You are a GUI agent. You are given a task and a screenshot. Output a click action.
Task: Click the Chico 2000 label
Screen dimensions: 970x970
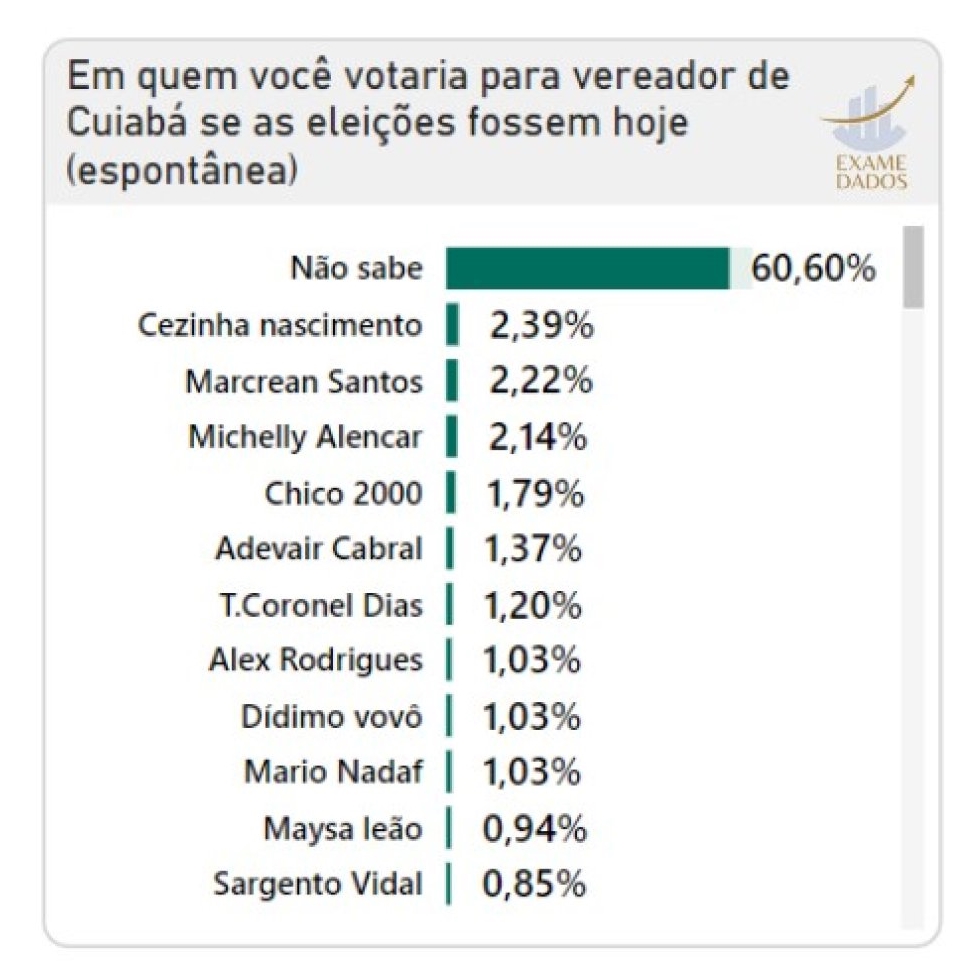[343, 493]
